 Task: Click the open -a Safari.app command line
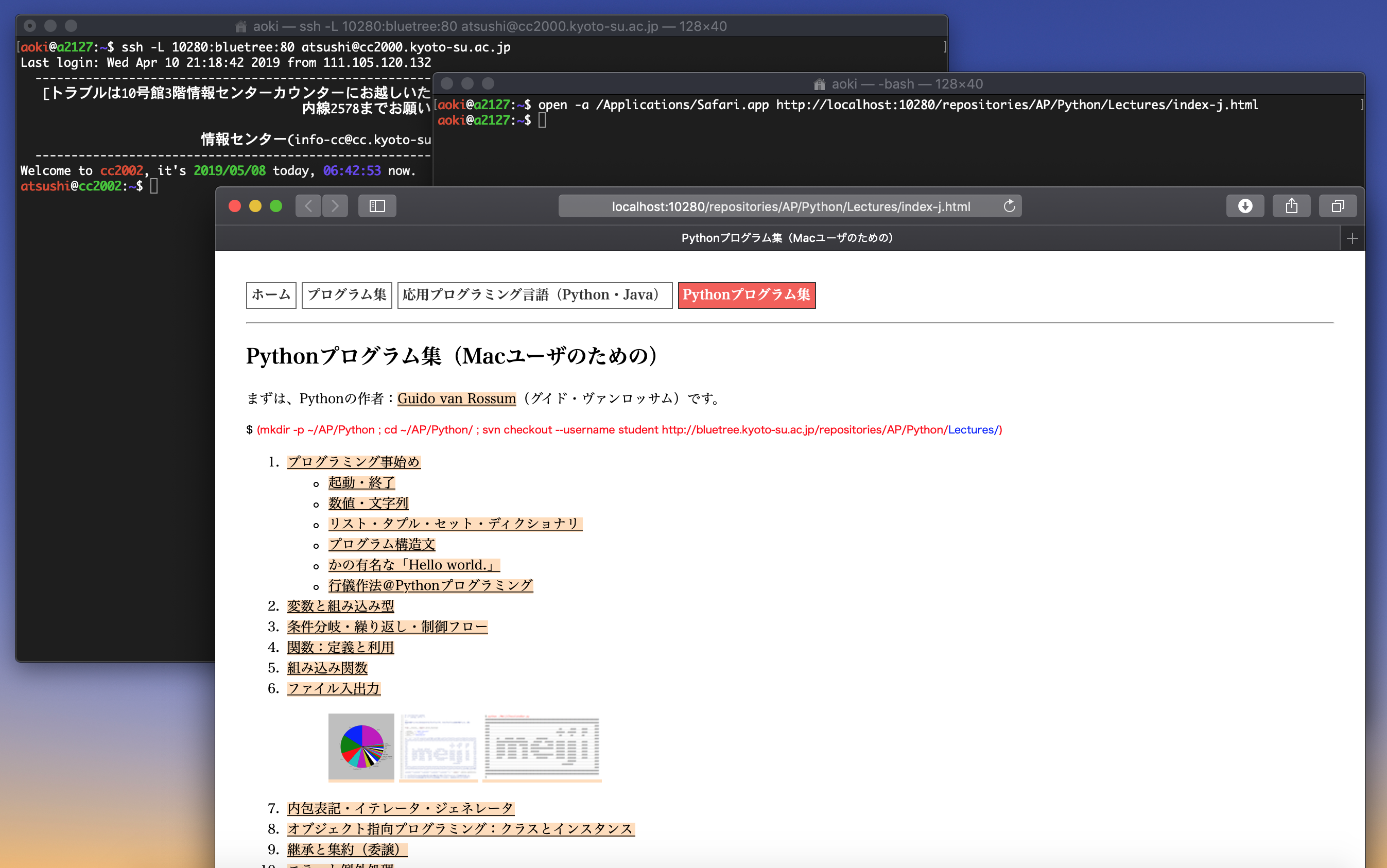tap(898, 105)
